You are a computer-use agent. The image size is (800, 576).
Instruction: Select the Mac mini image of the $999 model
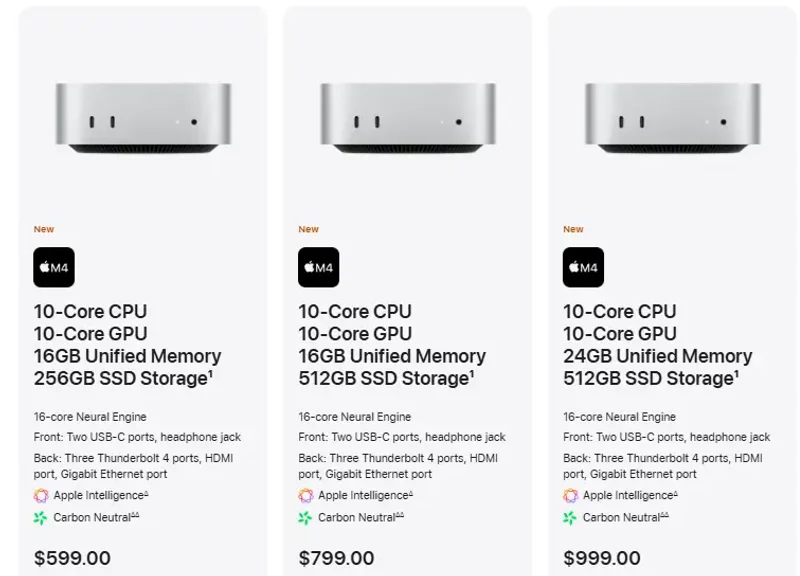(x=672, y=118)
